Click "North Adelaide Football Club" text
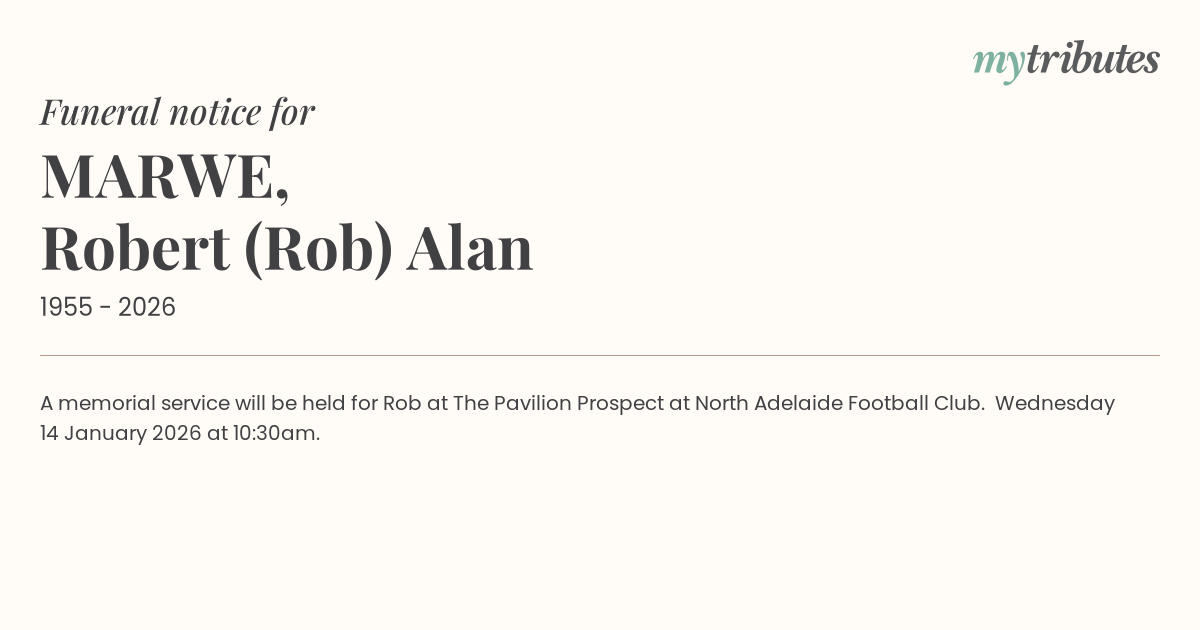Image resolution: width=1200 pixels, height=630 pixels. click(838, 403)
